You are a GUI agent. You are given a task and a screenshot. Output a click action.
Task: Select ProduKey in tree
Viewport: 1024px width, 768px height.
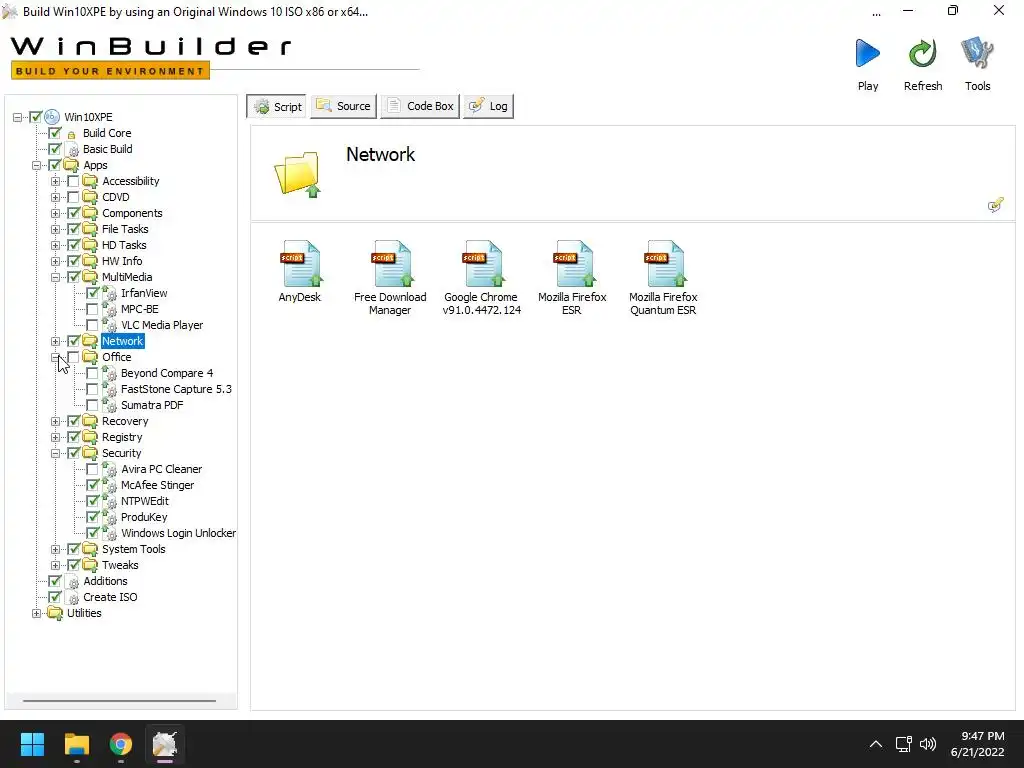[x=144, y=517]
